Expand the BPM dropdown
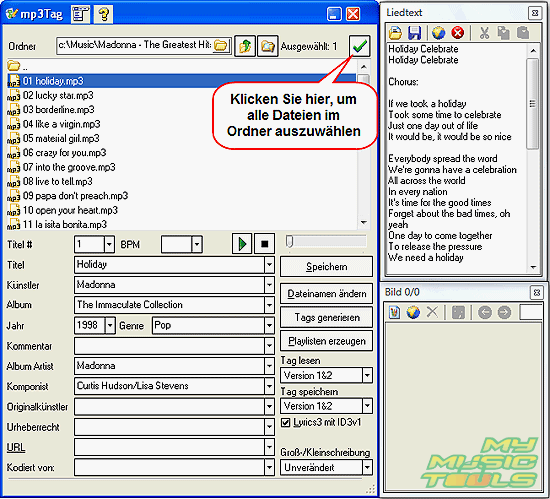The height and width of the screenshot is (499, 550). click(197, 244)
